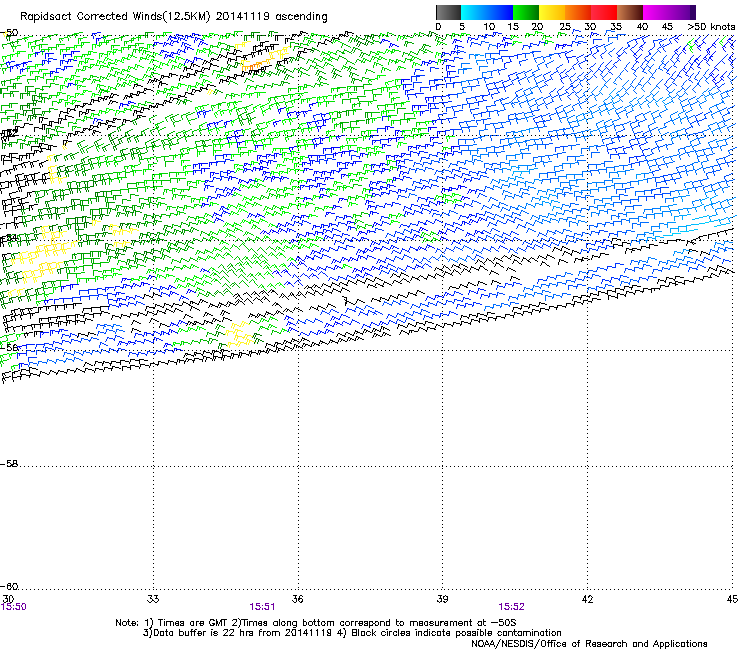Click the legend label '25'
The width and height of the screenshot is (740, 650).
tap(565, 27)
